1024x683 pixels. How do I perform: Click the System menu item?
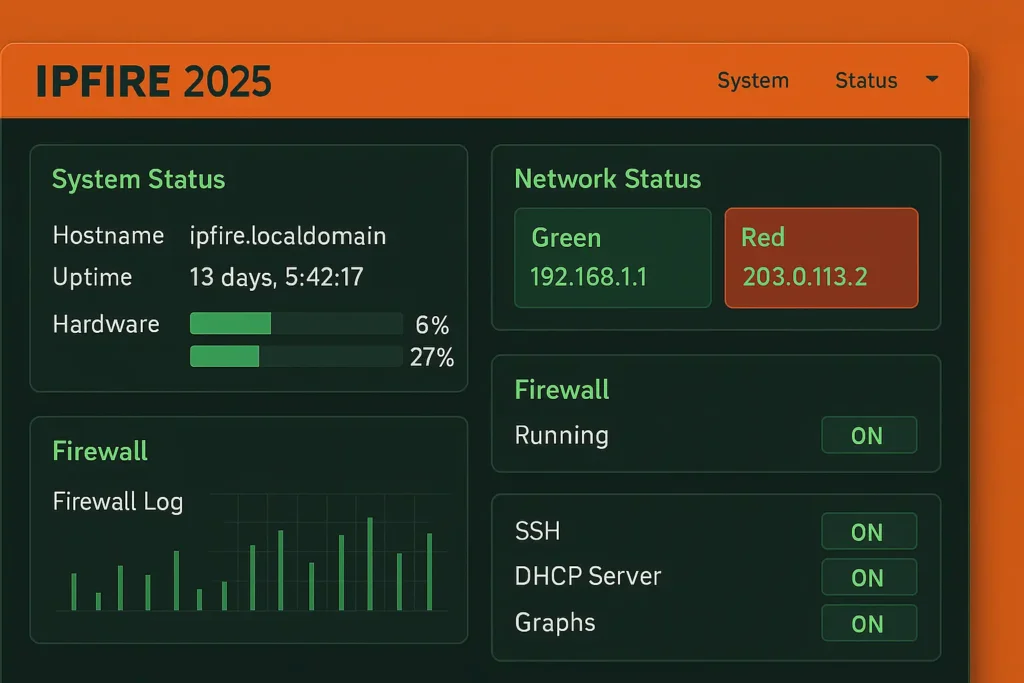pos(753,80)
